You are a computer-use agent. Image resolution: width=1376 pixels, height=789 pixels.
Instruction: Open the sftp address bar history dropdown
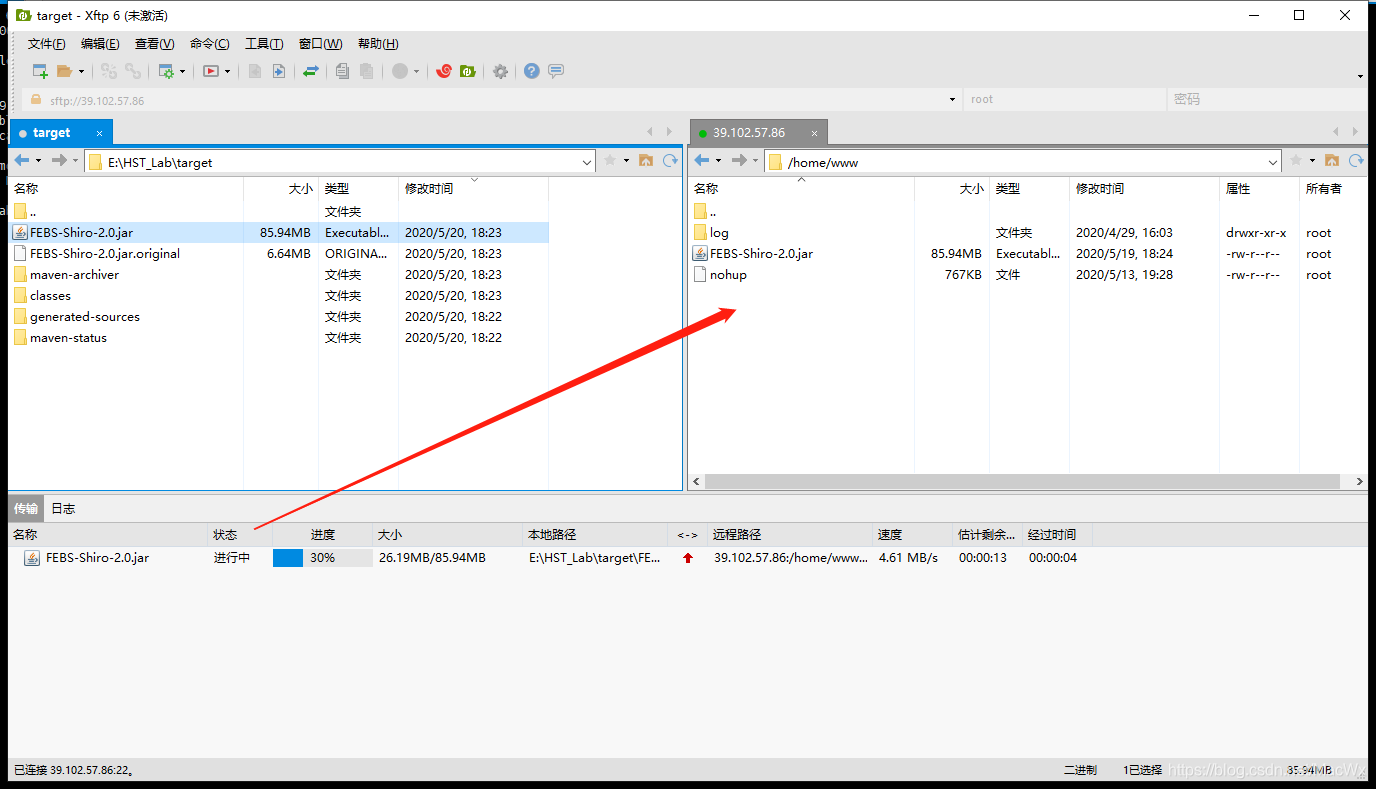click(952, 99)
